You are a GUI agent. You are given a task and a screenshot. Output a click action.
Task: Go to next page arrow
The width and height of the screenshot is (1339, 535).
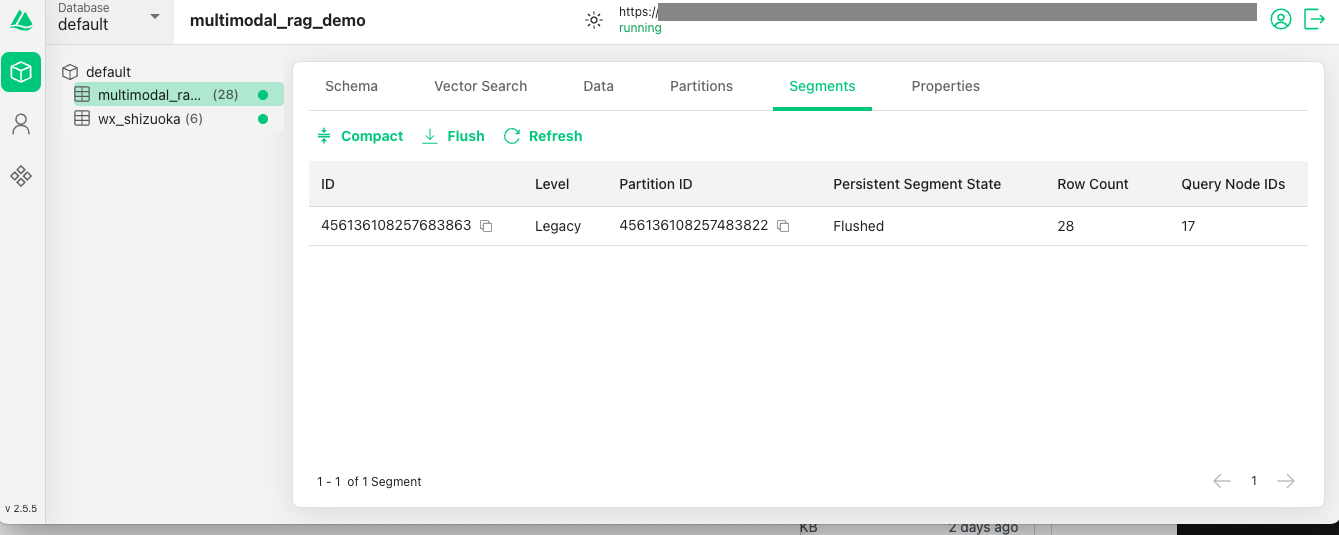pyautogui.click(x=1286, y=481)
